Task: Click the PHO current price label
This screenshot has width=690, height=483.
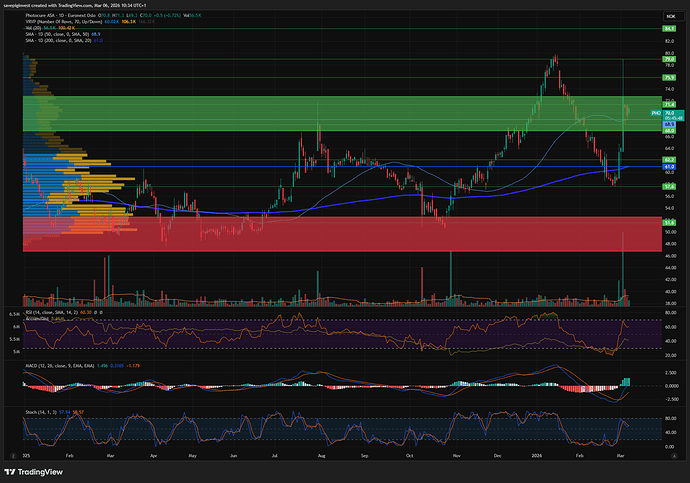Action: point(657,115)
